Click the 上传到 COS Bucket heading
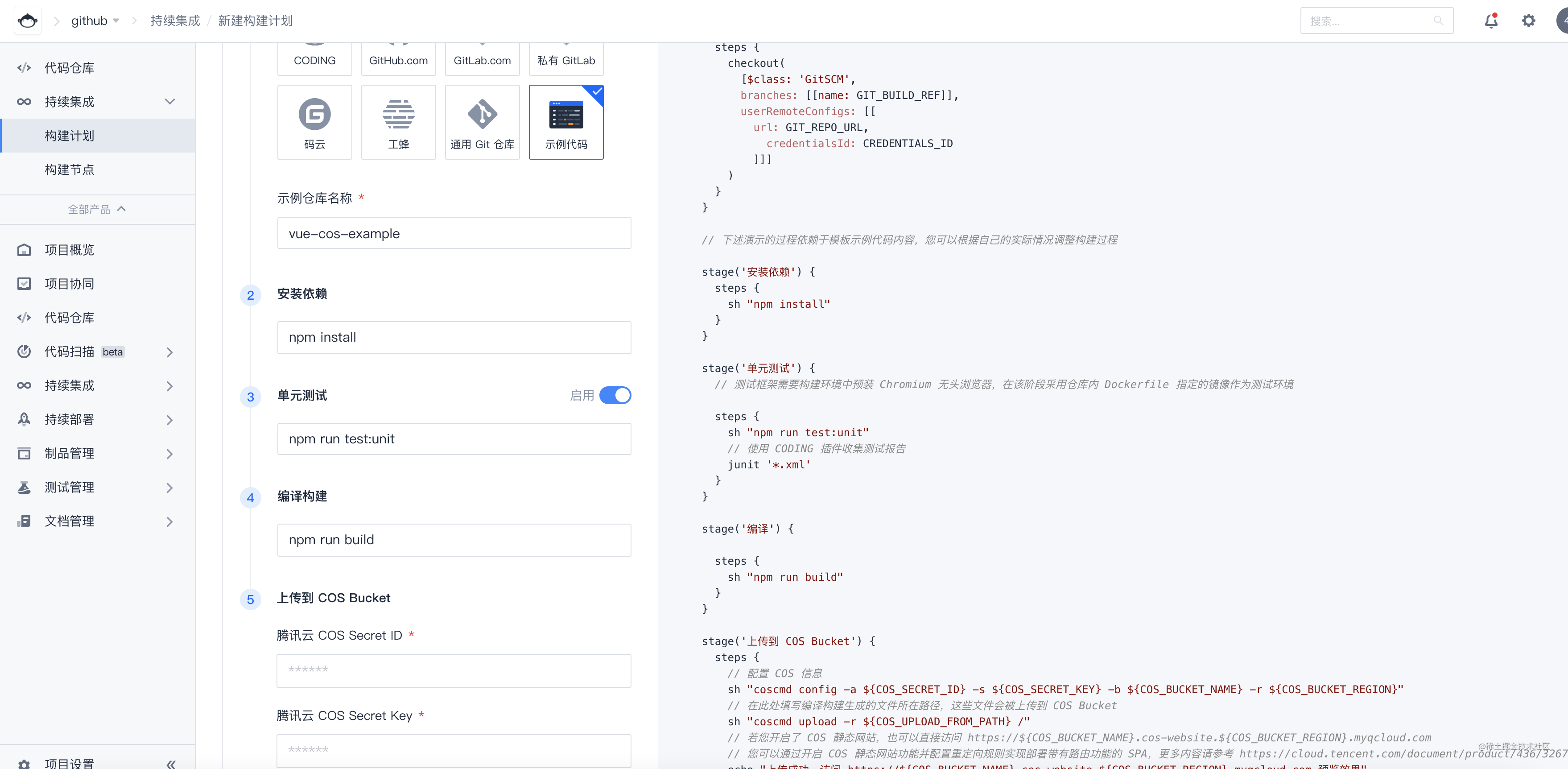The image size is (1568, 769). (334, 598)
